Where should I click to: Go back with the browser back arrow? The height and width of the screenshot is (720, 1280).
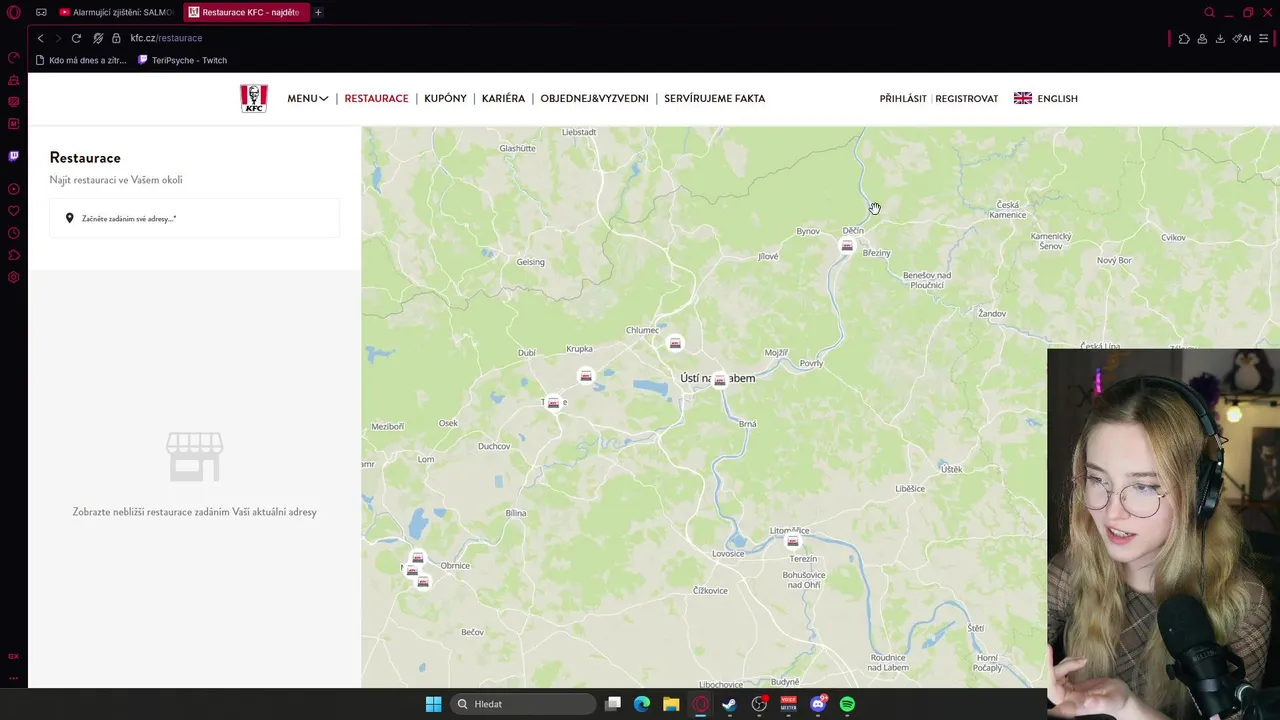pos(40,38)
